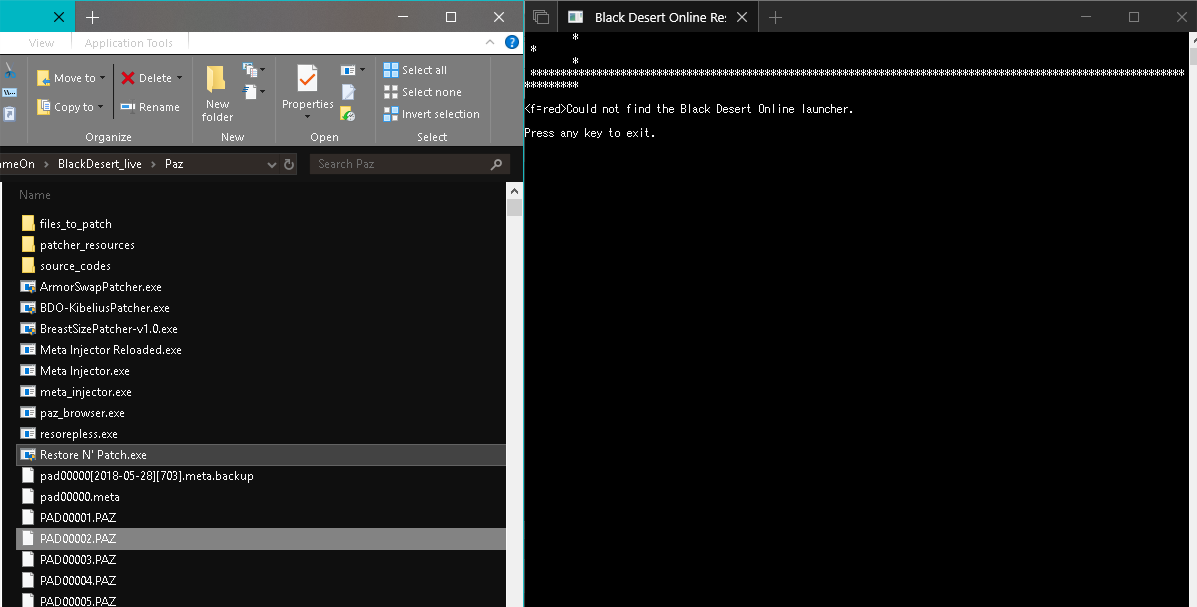Expand the Move to dropdown
Viewport: 1197px width, 607px height.
(105, 78)
